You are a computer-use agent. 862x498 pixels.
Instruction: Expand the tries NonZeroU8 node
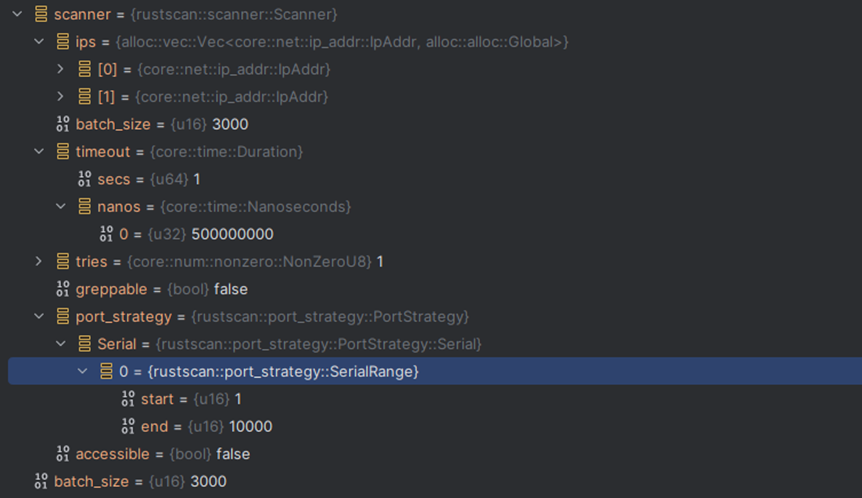[x=38, y=261]
